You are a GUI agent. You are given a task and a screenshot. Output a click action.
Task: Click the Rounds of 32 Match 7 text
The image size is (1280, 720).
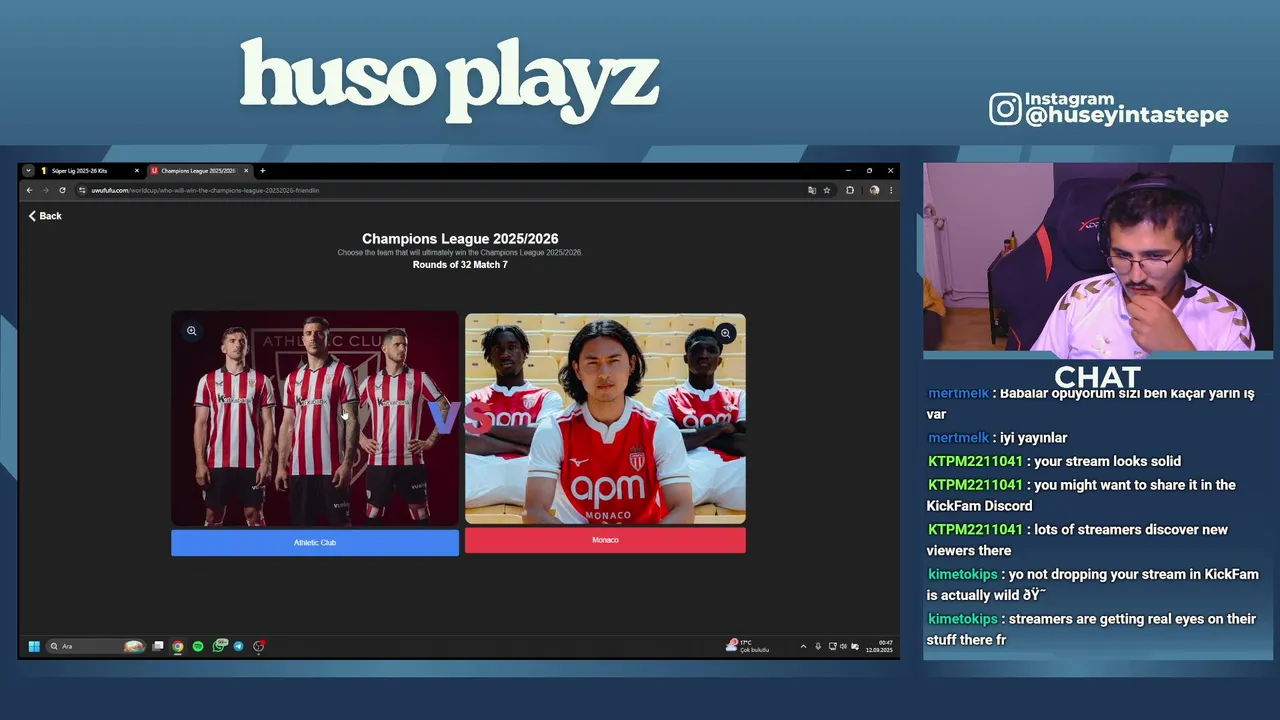point(460,265)
